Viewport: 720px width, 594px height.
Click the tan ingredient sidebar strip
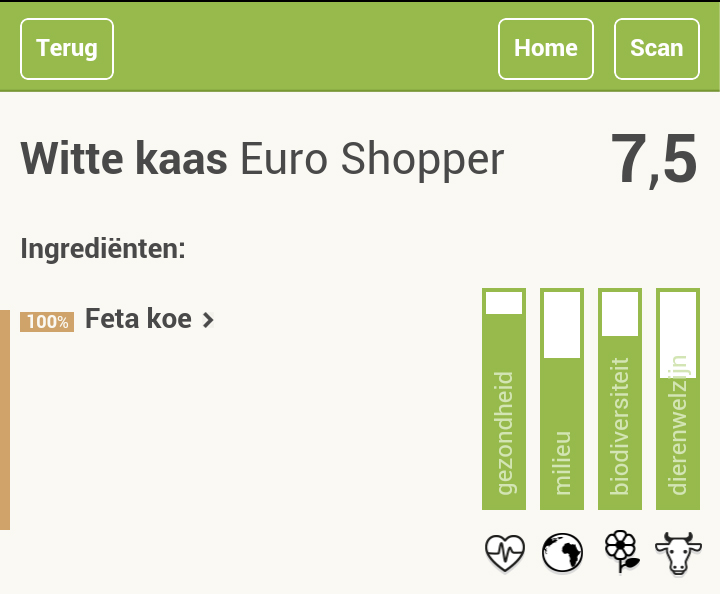(x=5, y=420)
